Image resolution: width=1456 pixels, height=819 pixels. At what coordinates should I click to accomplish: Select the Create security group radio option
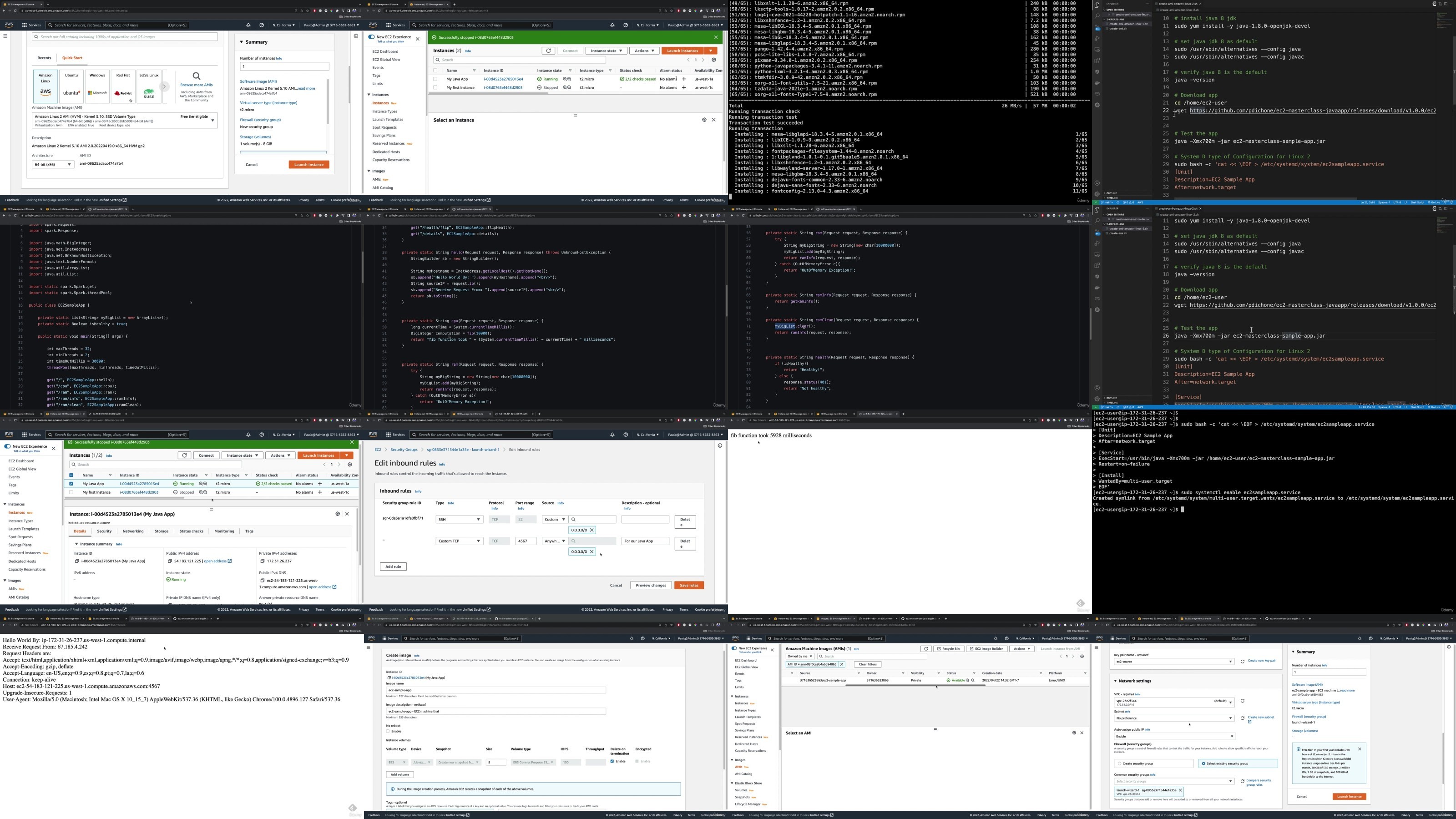tap(1119, 763)
